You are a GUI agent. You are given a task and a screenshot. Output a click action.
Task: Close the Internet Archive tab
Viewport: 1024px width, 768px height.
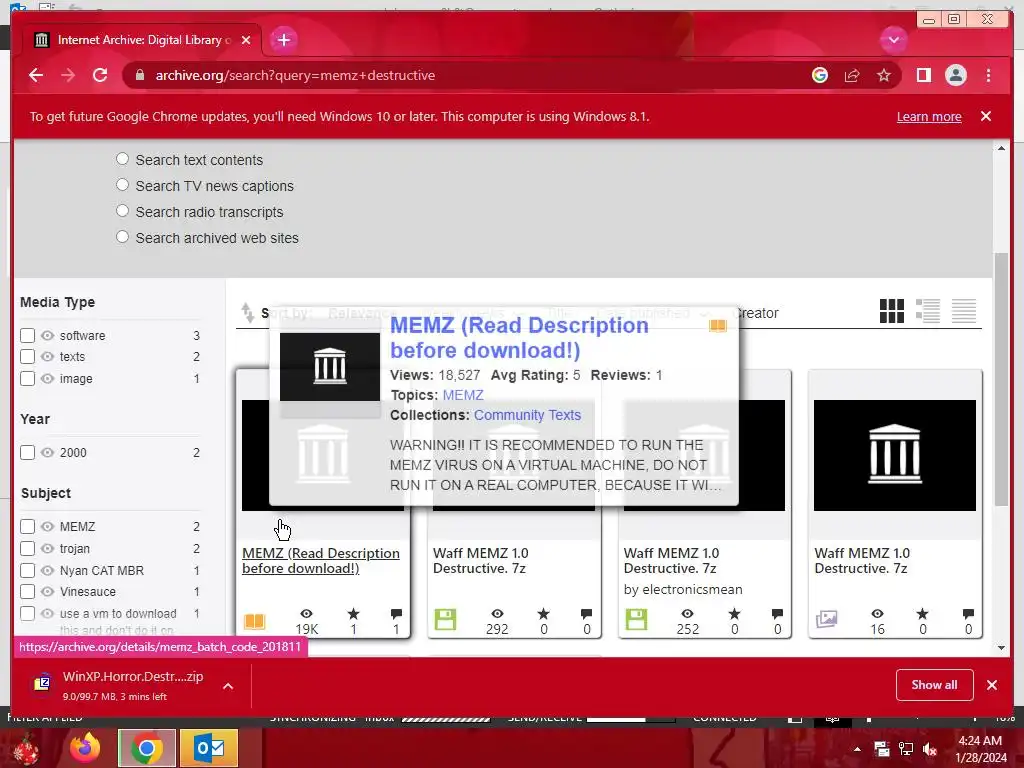coord(246,40)
